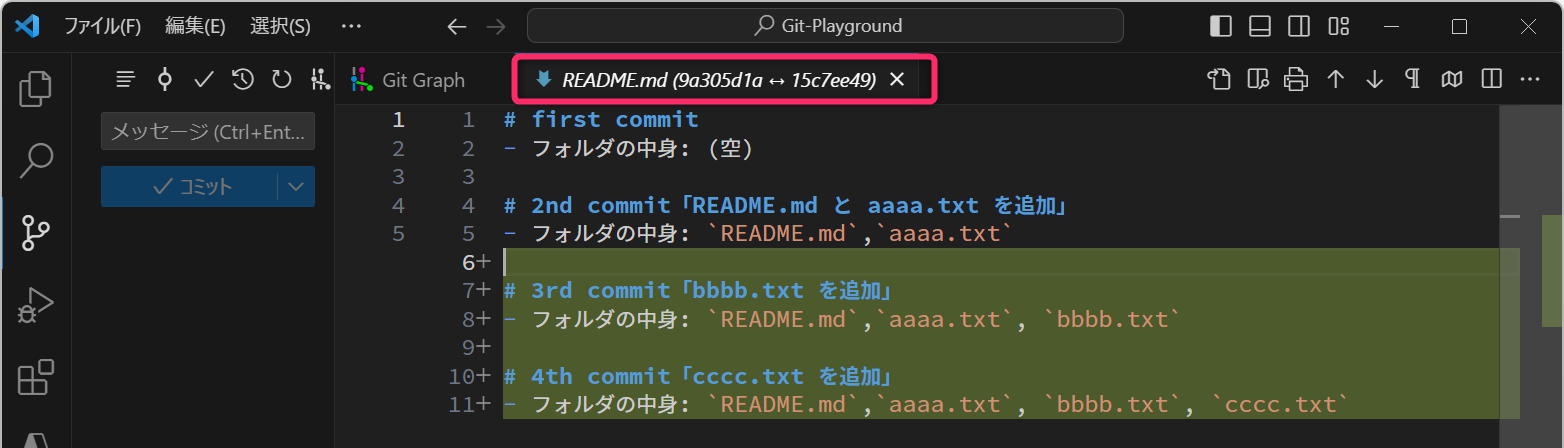Toggle the bottom panel layout button

[x=1259, y=26]
